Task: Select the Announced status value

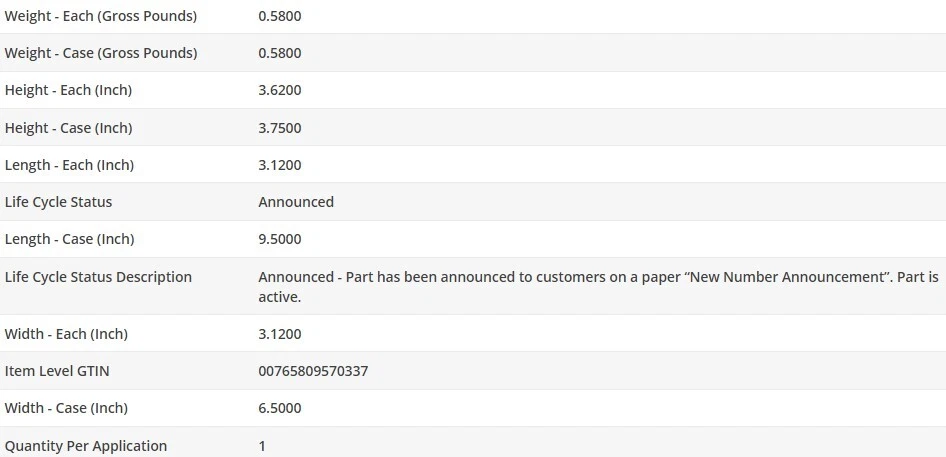Action: (x=296, y=202)
